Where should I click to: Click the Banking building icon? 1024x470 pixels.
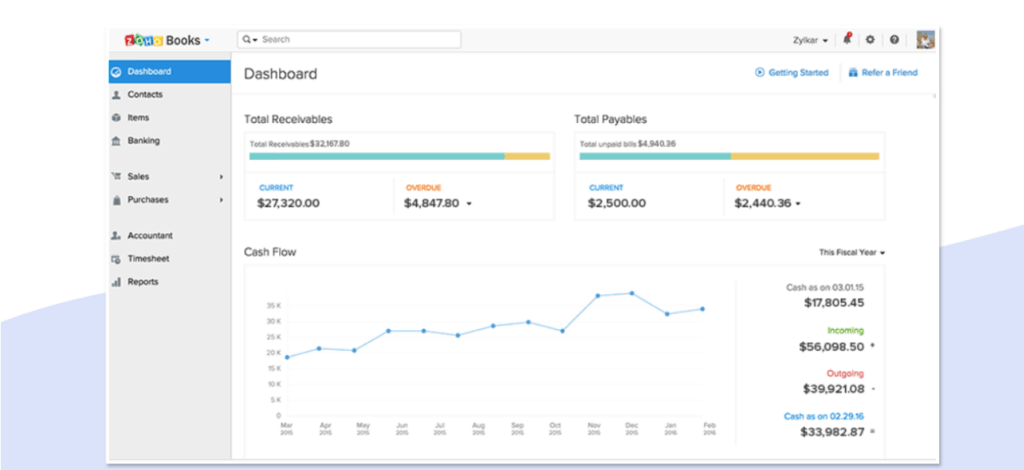pos(116,141)
